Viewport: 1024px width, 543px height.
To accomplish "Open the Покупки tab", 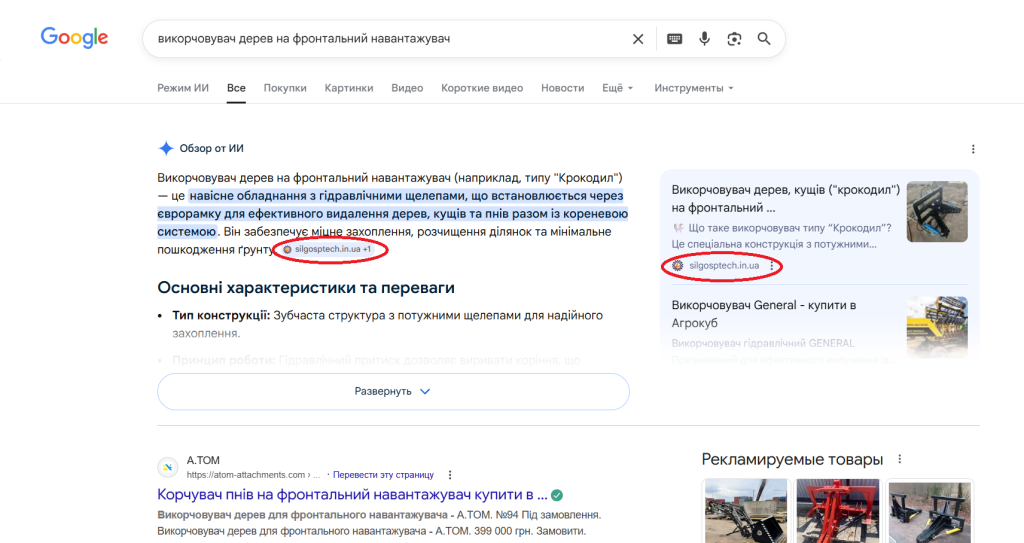I will [285, 88].
